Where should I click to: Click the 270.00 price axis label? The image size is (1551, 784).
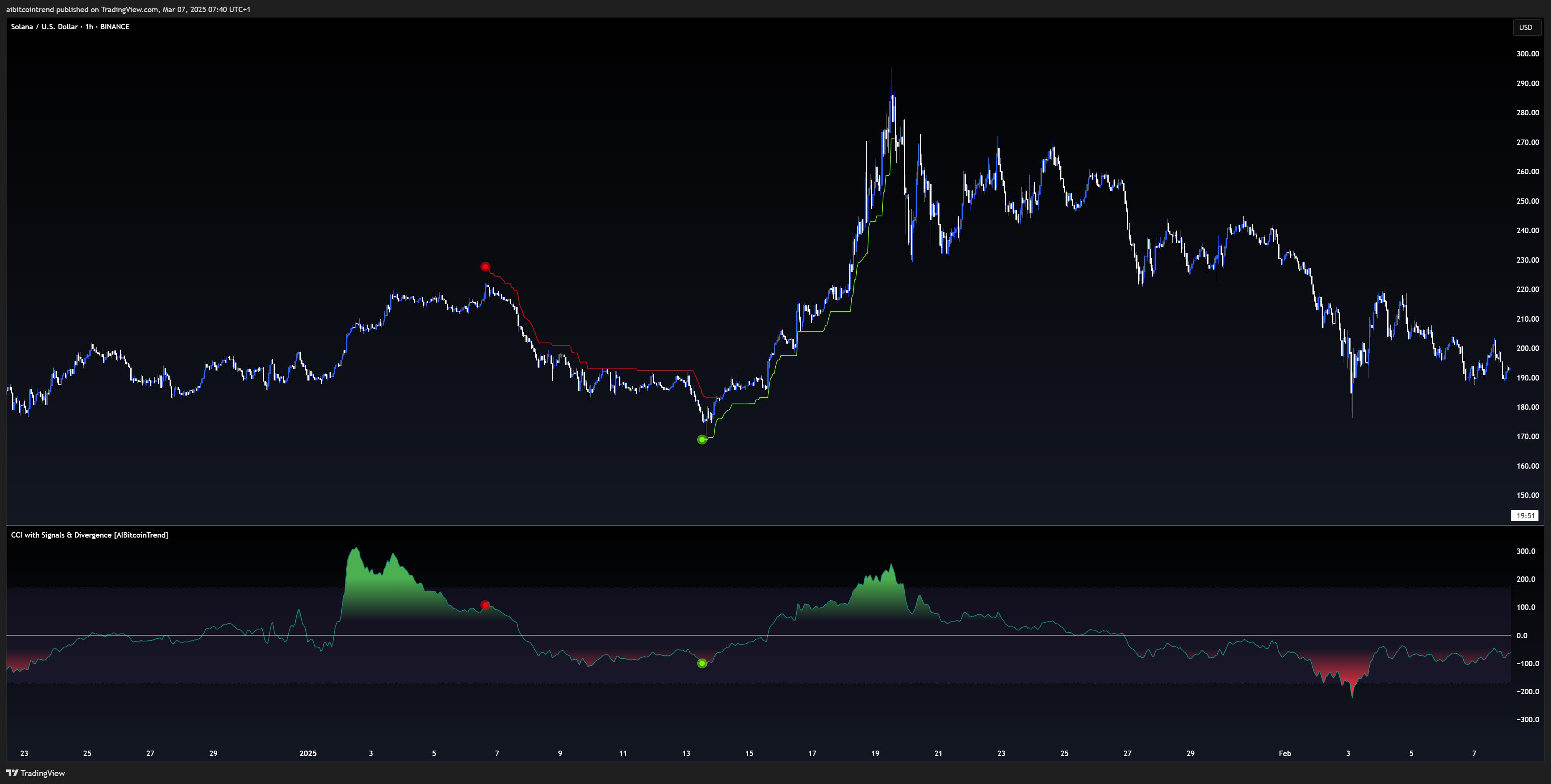pyautogui.click(x=1528, y=142)
